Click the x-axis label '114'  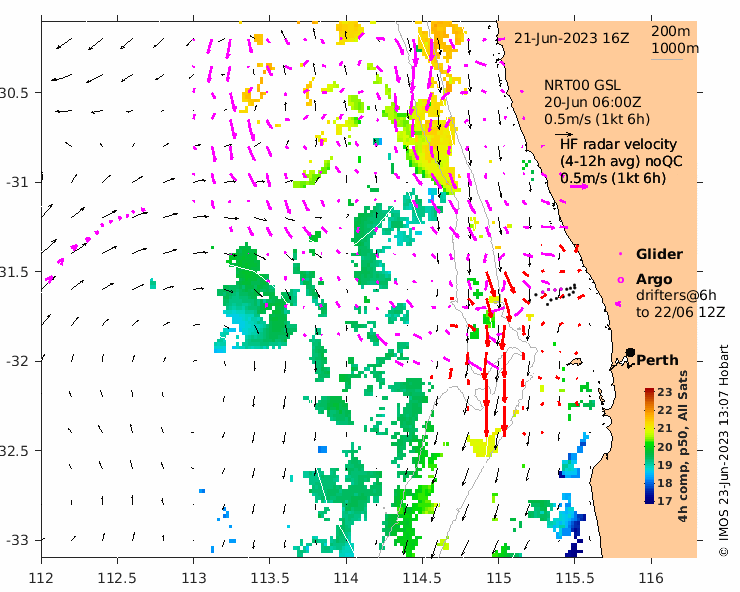[346, 578]
